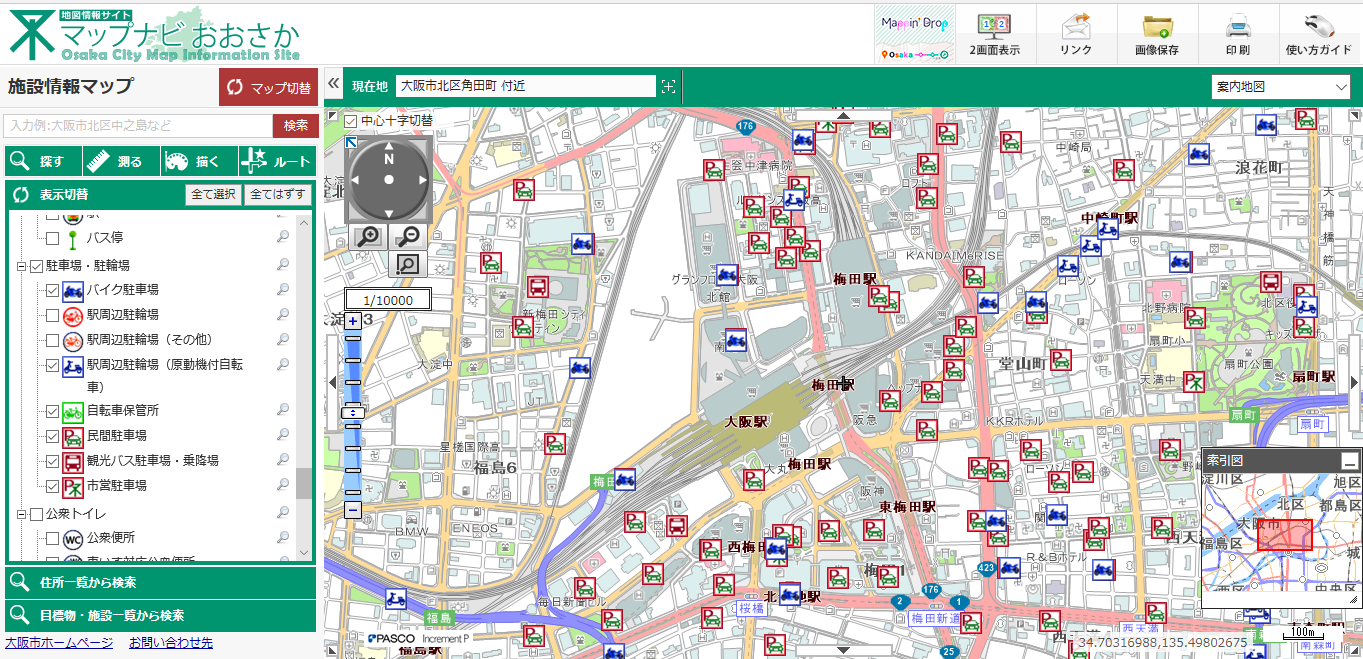Pan map left with west edge arrow
Image resolution: width=1363 pixels, height=659 pixels.
[332, 382]
